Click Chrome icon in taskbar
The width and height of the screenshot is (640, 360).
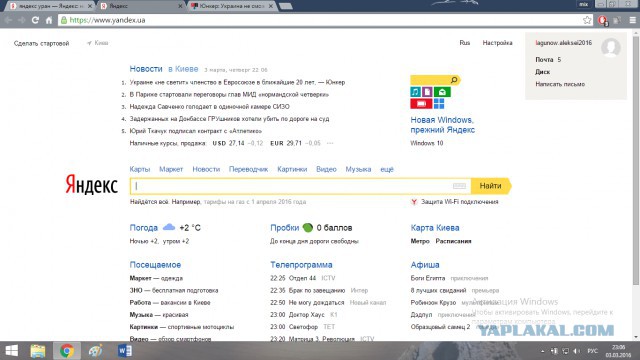(67, 351)
